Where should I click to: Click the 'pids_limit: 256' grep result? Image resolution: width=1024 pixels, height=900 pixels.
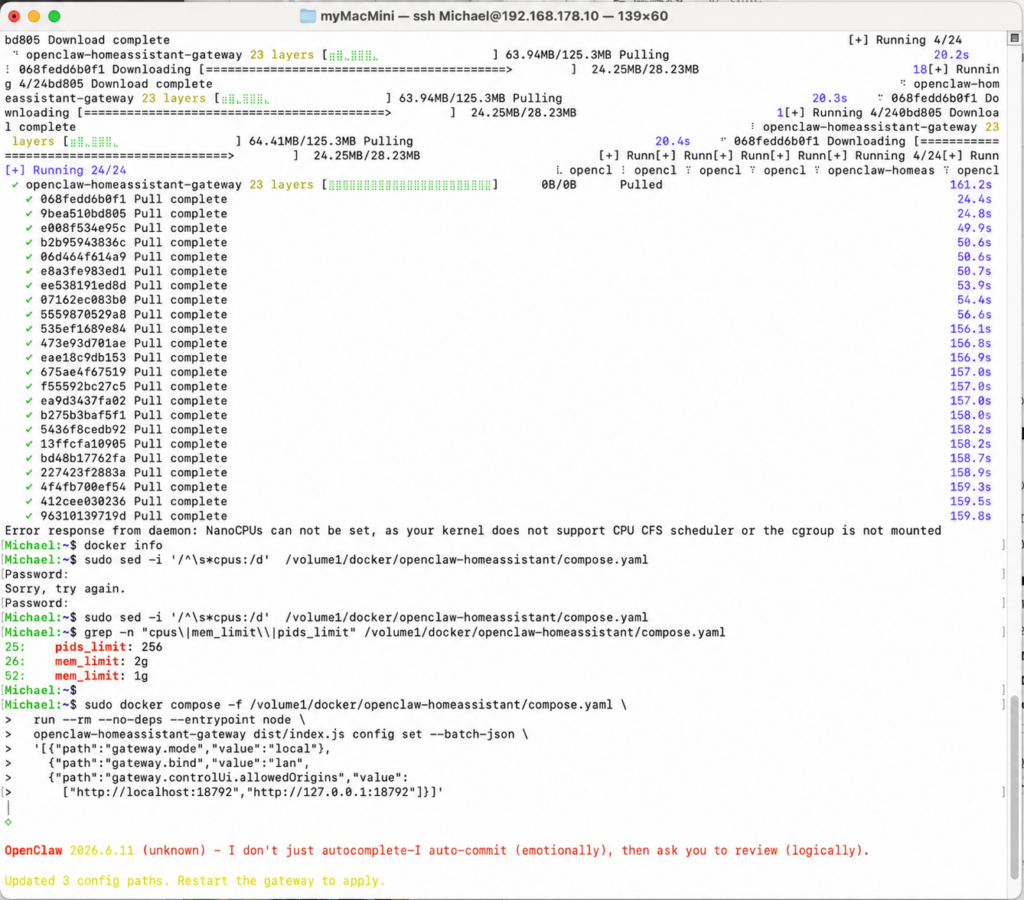(x=108, y=647)
